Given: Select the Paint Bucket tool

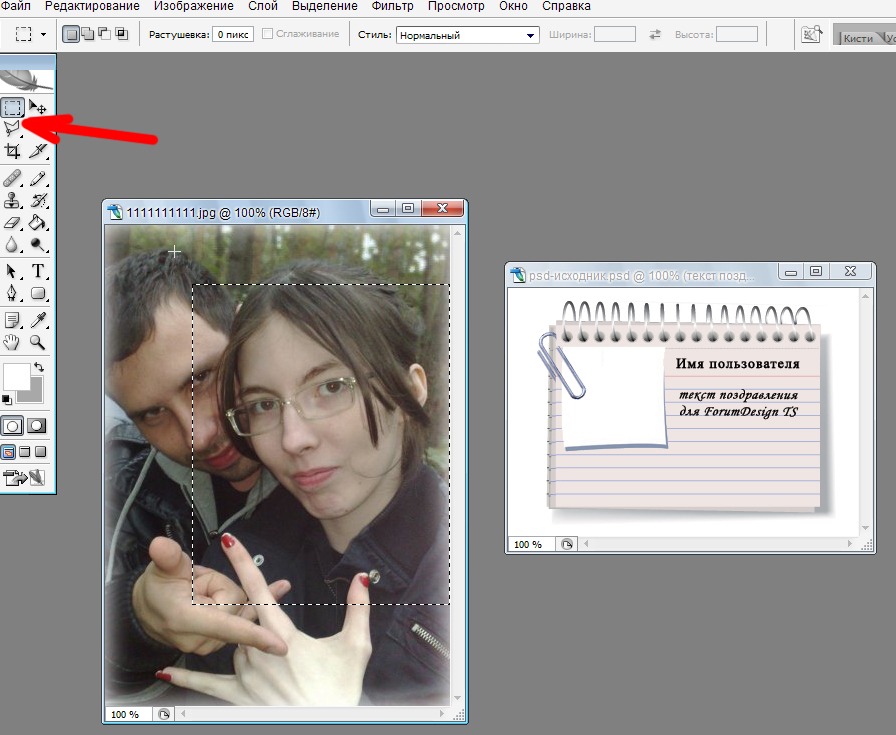Looking at the screenshot, I should click(x=38, y=223).
